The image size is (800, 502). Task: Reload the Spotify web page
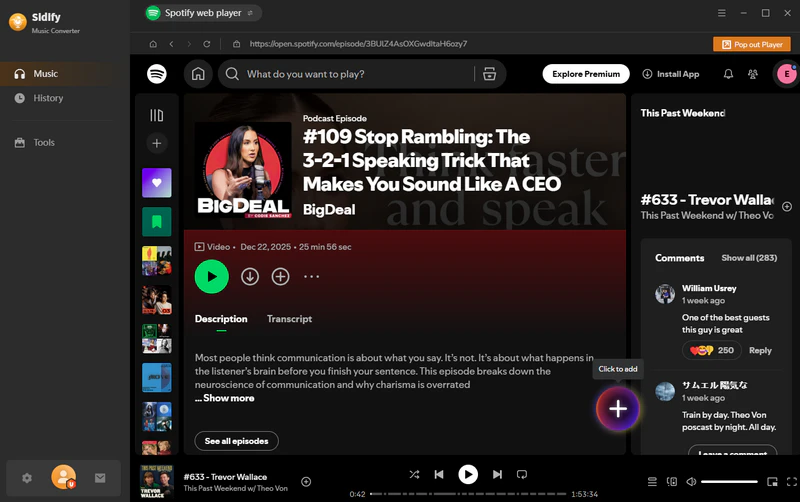(207, 44)
